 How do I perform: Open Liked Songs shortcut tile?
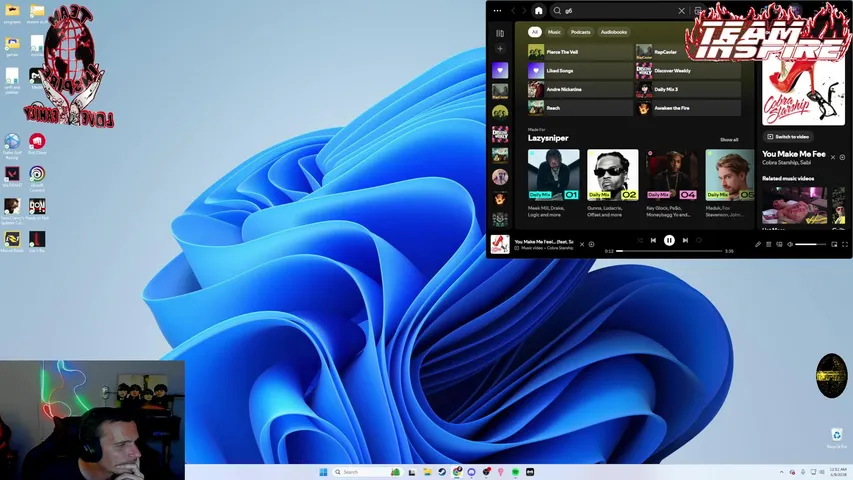click(x=580, y=71)
